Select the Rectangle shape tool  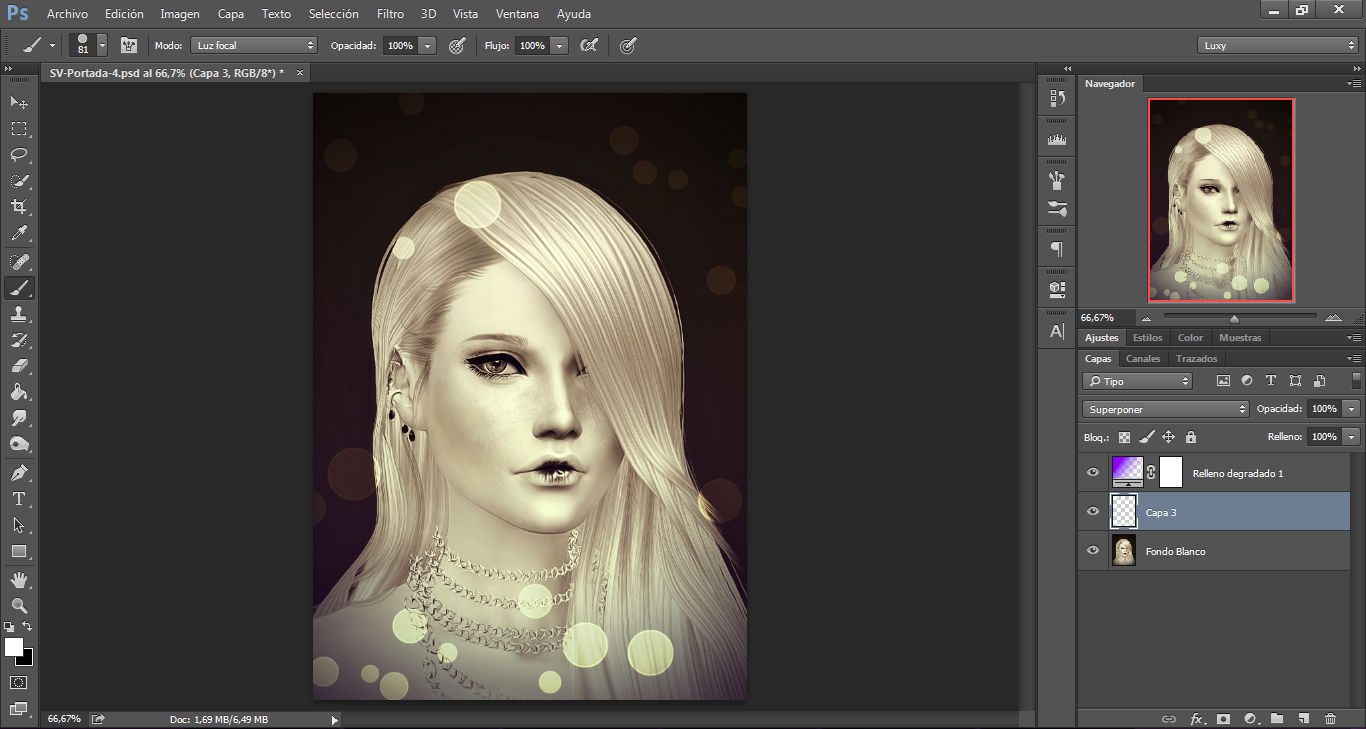19,551
